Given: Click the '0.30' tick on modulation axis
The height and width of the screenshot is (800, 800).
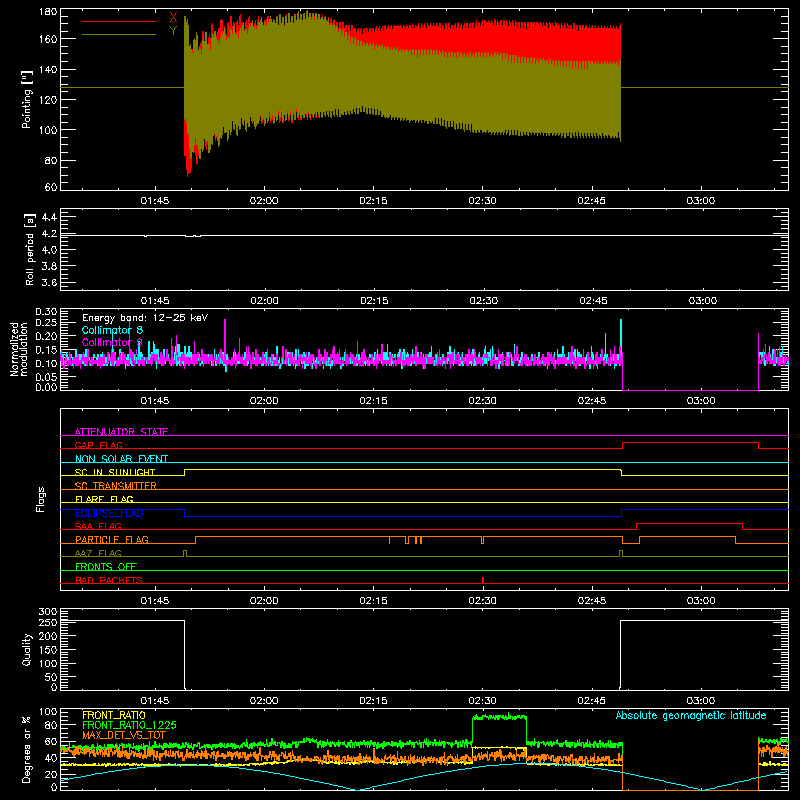Looking at the screenshot, I should (x=46, y=312).
